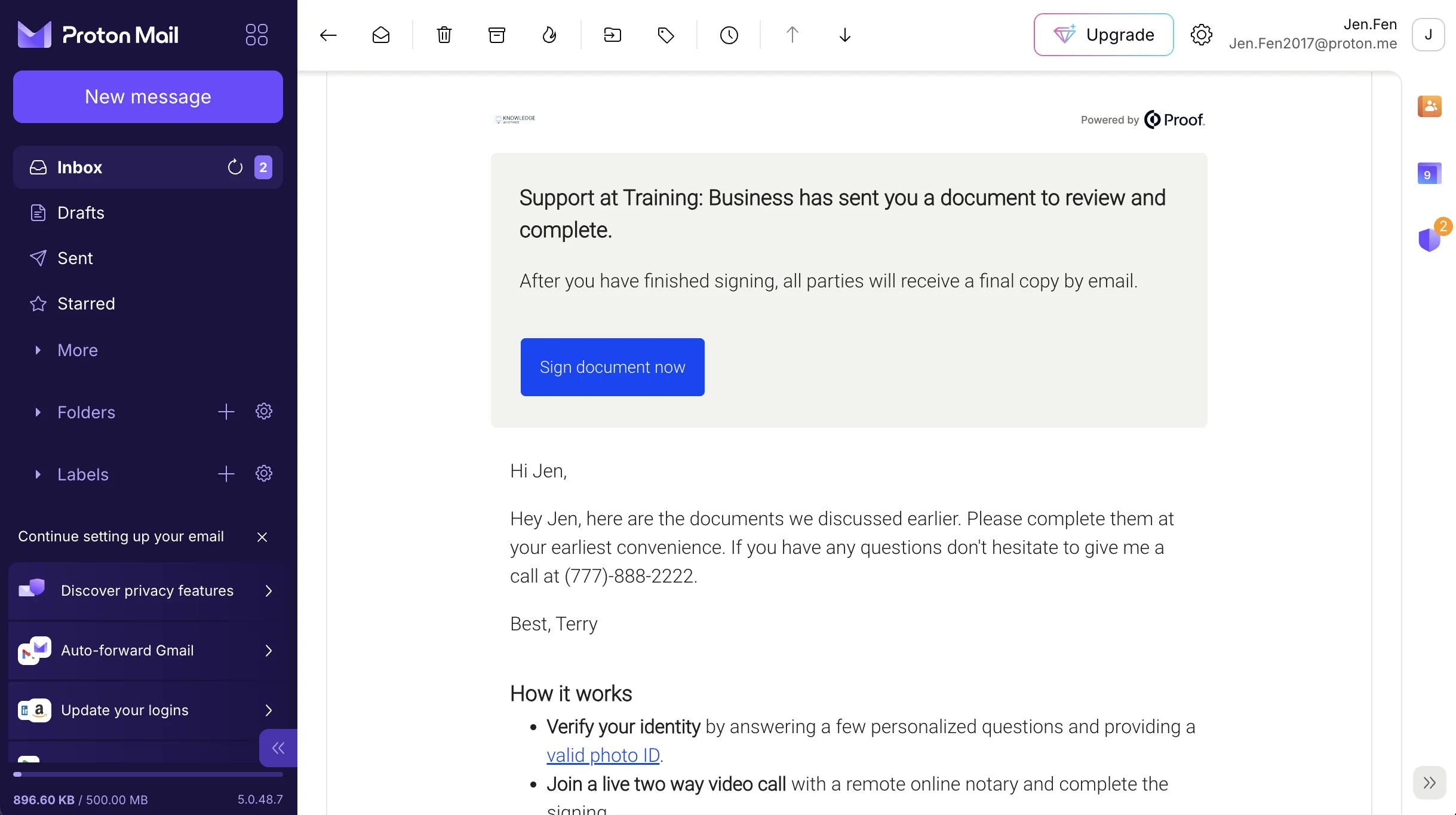Collapse the sidebar with double-chevron button

click(x=278, y=748)
